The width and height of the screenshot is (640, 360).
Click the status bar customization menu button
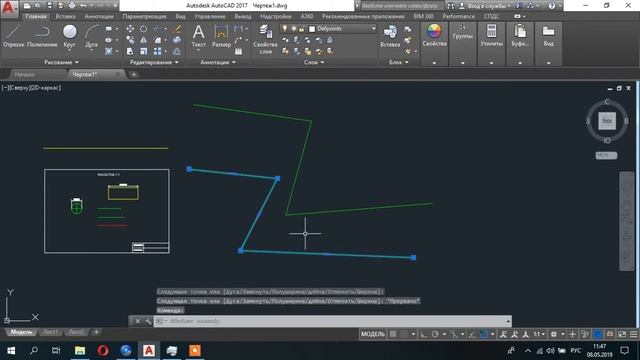point(633,334)
